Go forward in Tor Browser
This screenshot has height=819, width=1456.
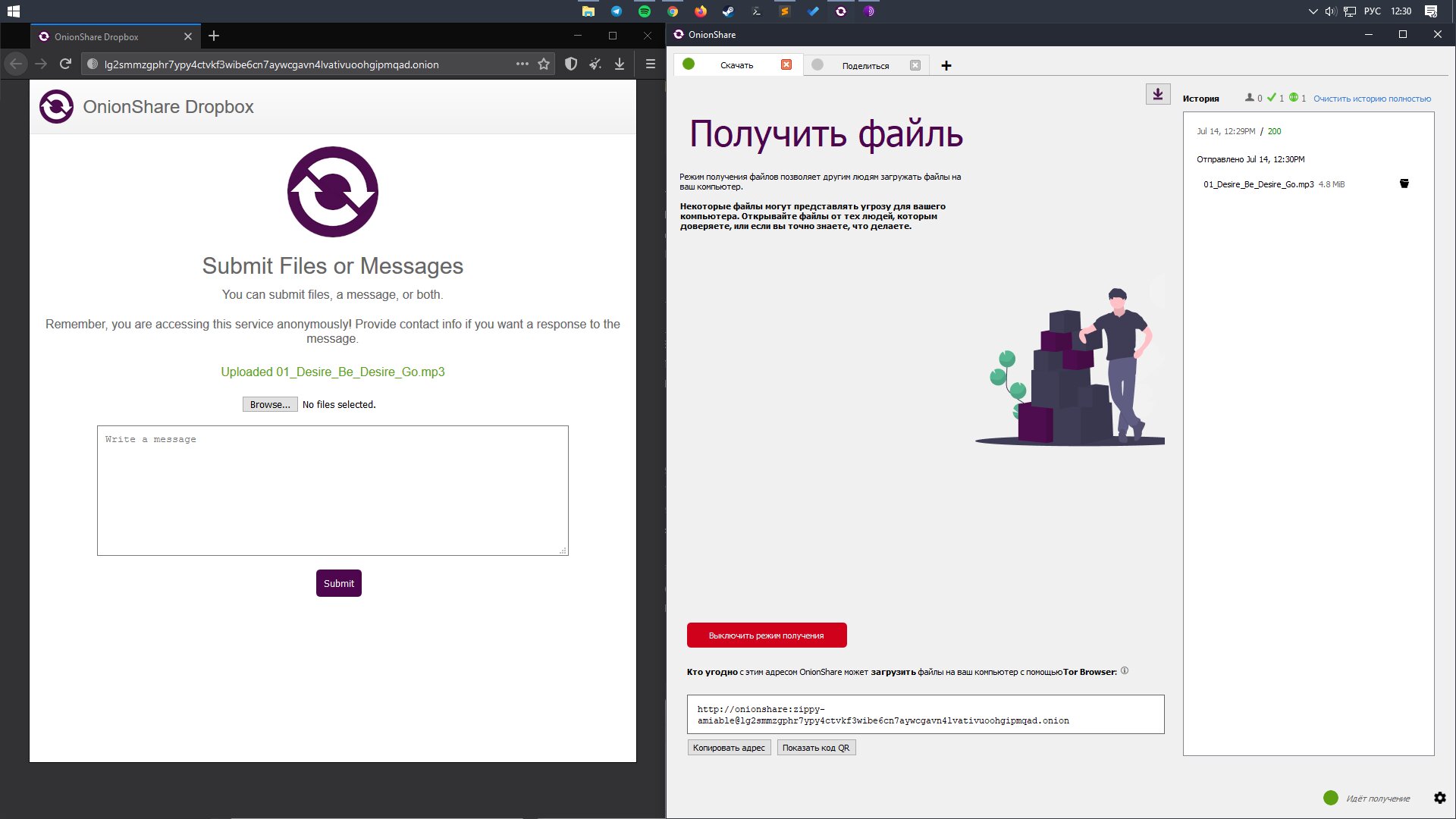pos(41,64)
